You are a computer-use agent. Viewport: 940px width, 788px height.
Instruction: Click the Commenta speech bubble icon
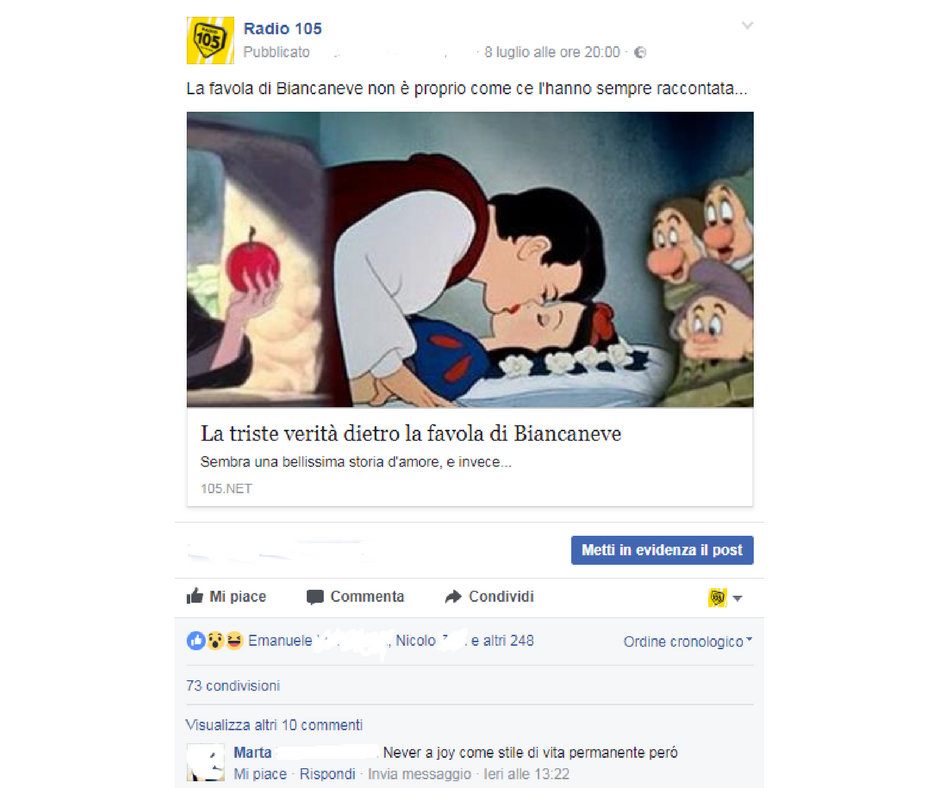pyautogui.click(x=315, y=597)
